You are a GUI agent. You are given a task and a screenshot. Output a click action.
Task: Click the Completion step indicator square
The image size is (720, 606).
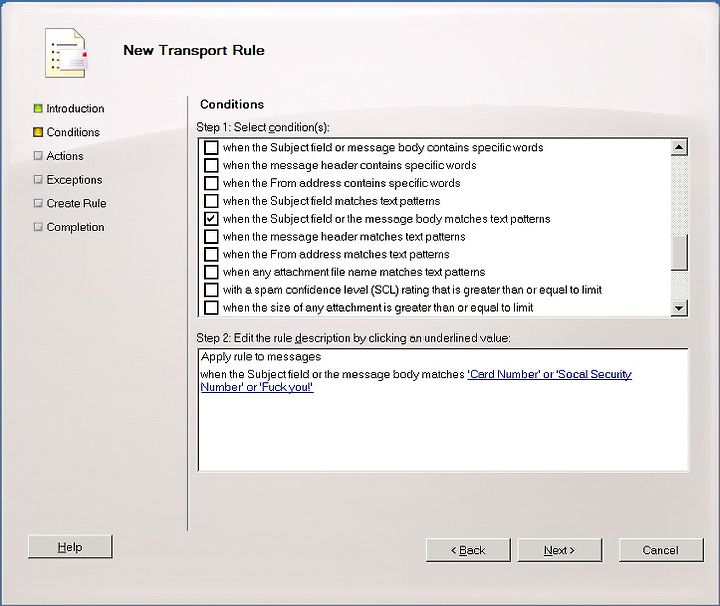click(38, 227)
